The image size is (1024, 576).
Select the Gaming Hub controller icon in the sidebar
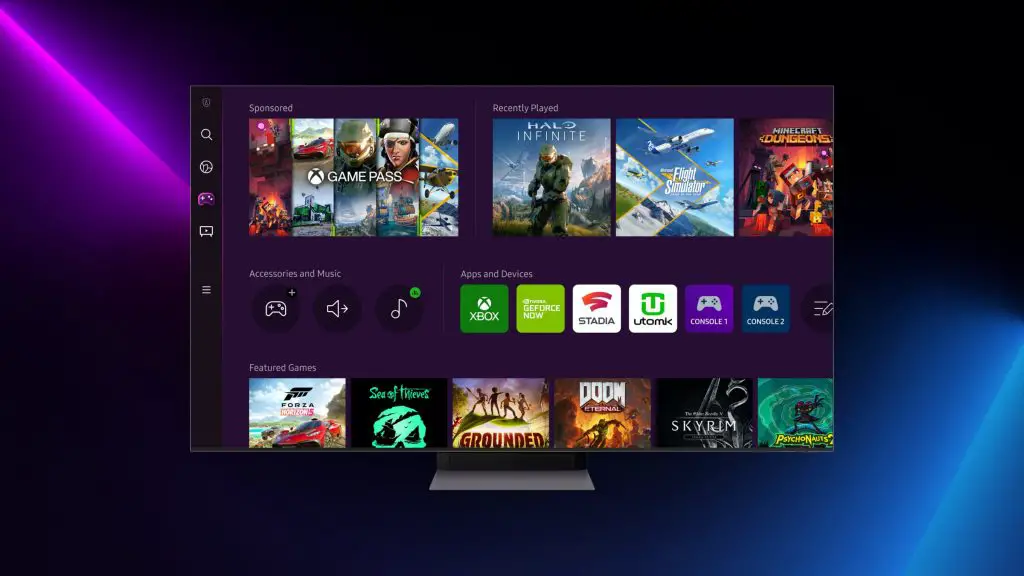coord(206,199)
